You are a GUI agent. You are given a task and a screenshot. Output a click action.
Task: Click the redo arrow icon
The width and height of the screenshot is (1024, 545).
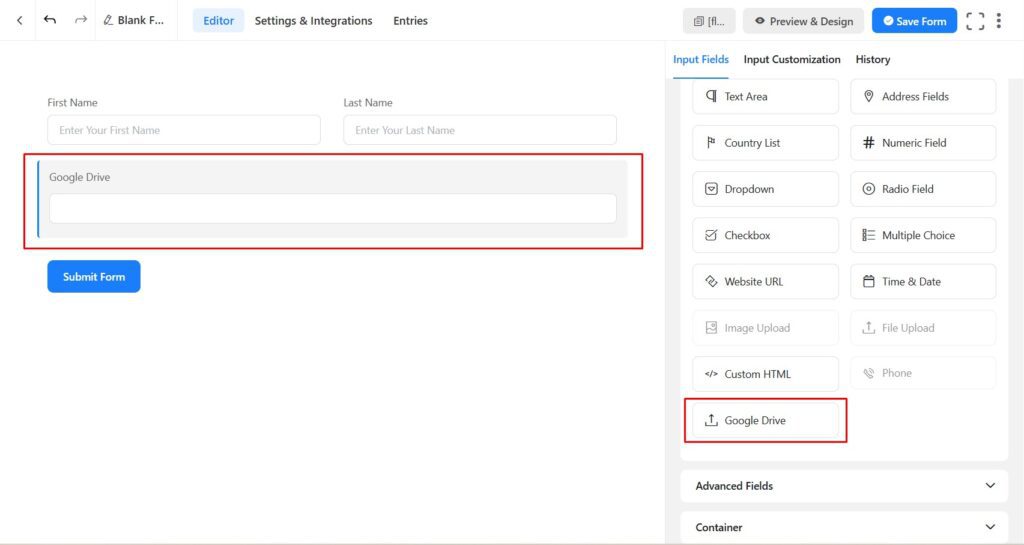(x=80, y=20)
